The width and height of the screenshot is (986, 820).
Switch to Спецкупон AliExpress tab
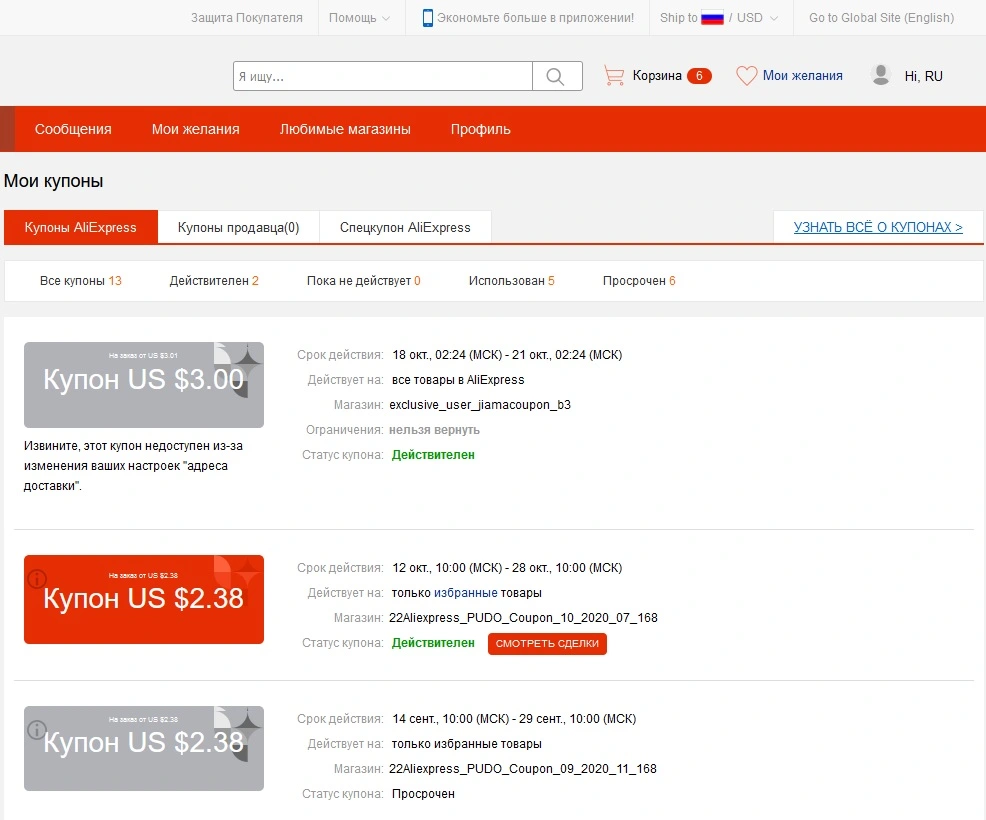[405, 227]
